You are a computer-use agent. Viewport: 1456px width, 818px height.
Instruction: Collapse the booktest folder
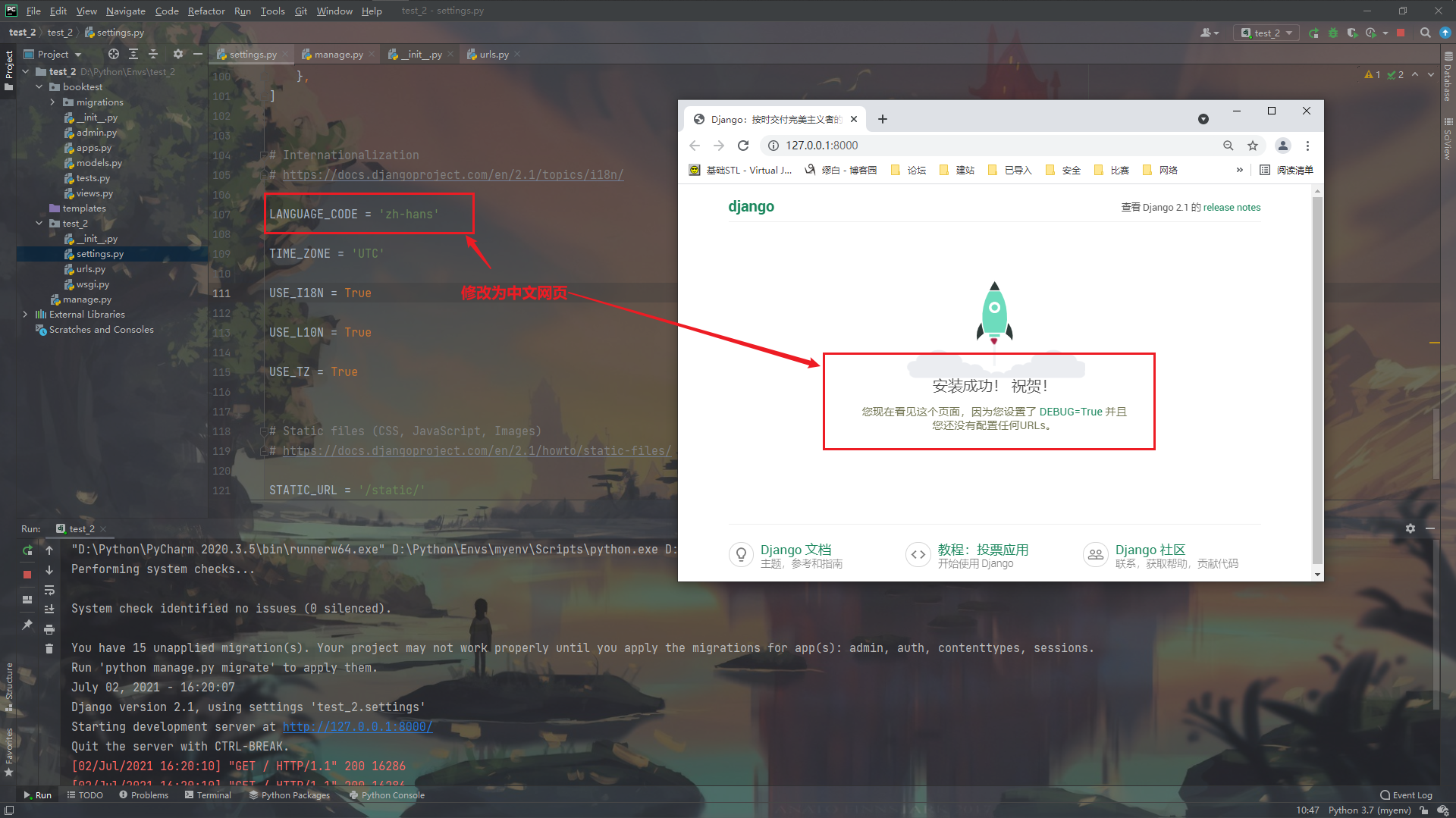[x=39, y=87]
